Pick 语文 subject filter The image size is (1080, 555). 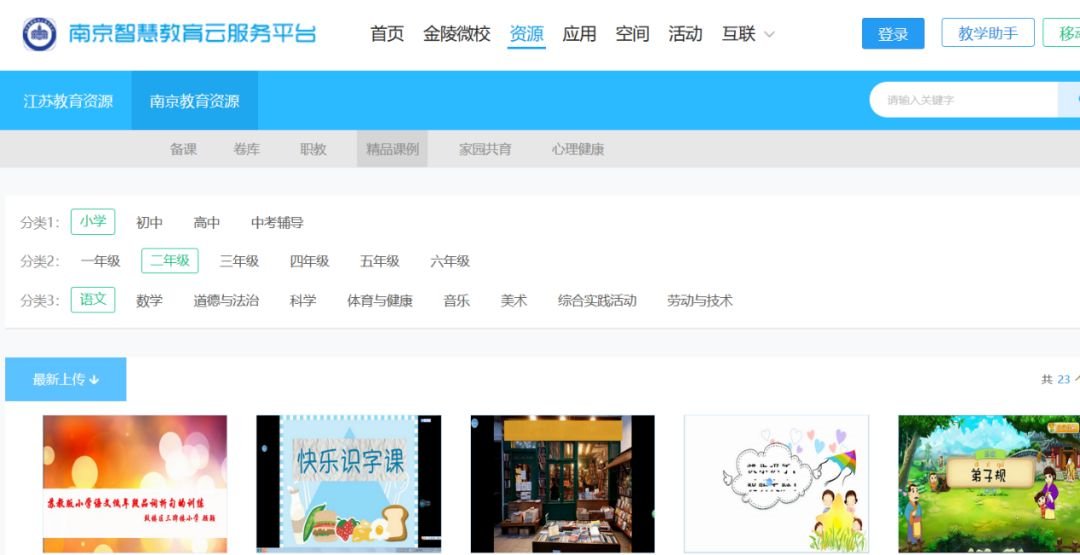point(93,300)
